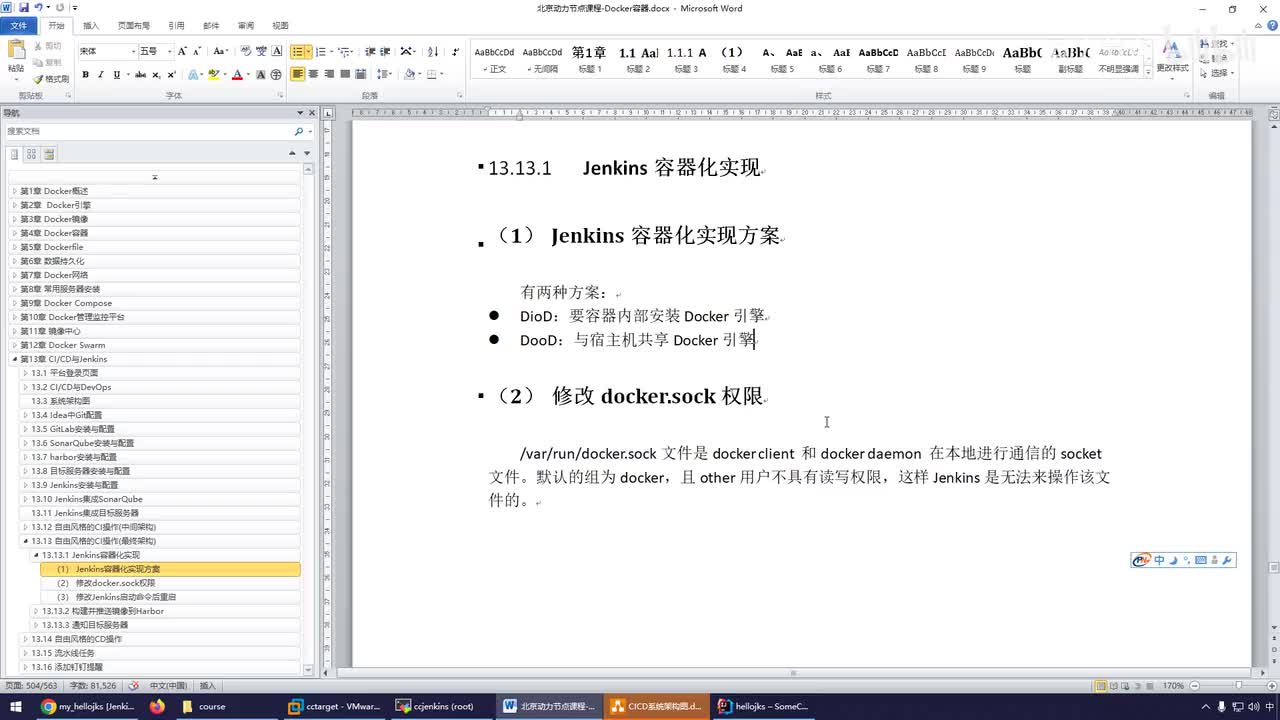Click the multilevel list button
This screenshot has height=720, width=1280.
(x=344, y=51)
